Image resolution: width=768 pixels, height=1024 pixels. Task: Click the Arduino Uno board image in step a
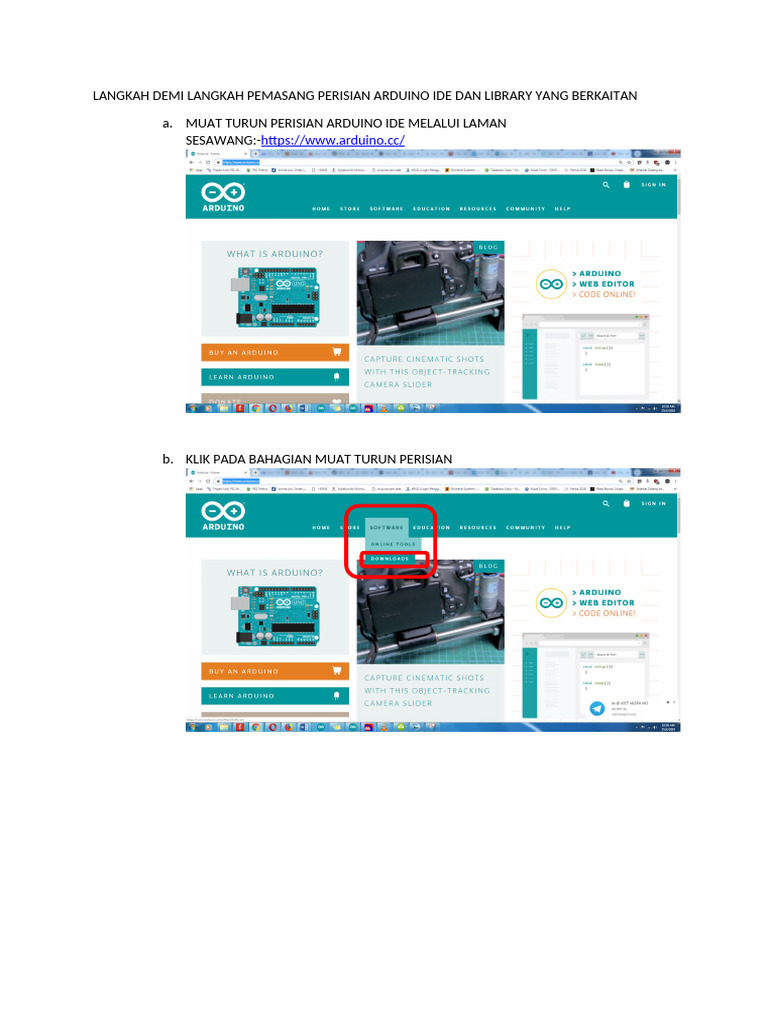(275, 297)
